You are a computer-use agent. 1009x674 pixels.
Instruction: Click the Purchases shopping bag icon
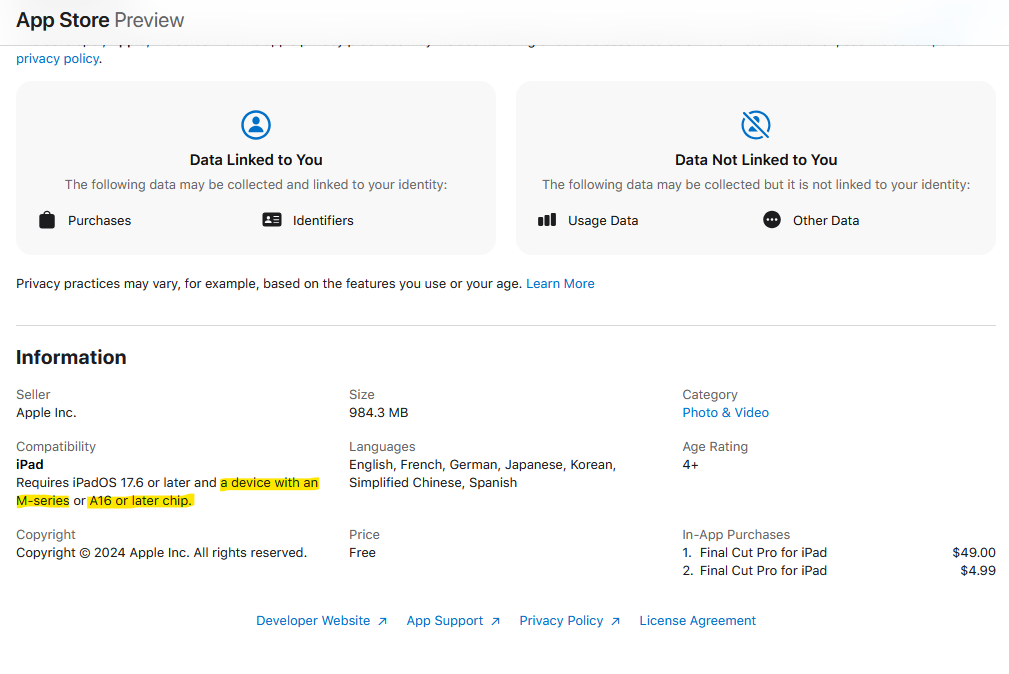(47, 220)
